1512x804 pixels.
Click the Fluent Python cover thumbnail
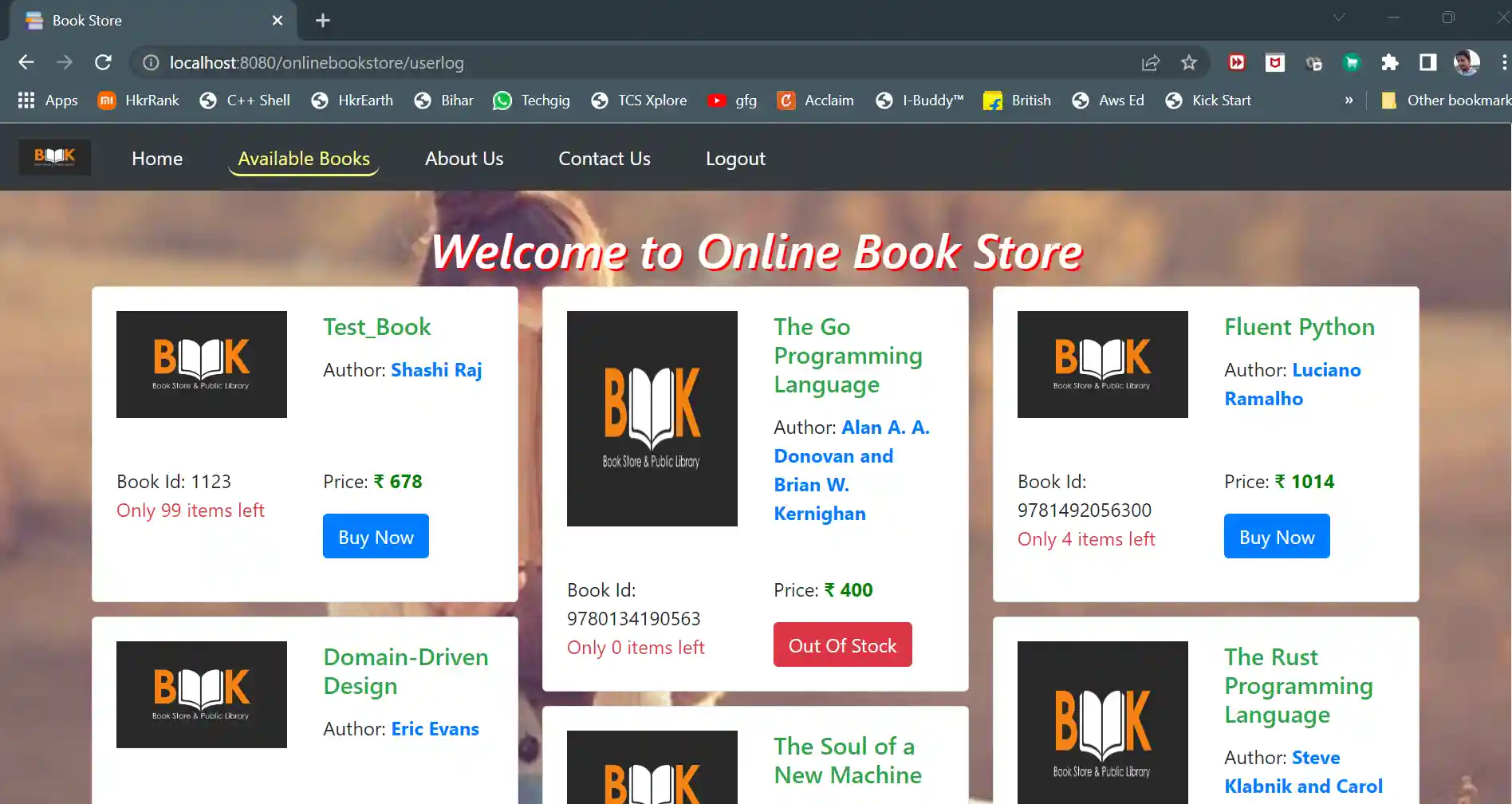point(1103,365)
